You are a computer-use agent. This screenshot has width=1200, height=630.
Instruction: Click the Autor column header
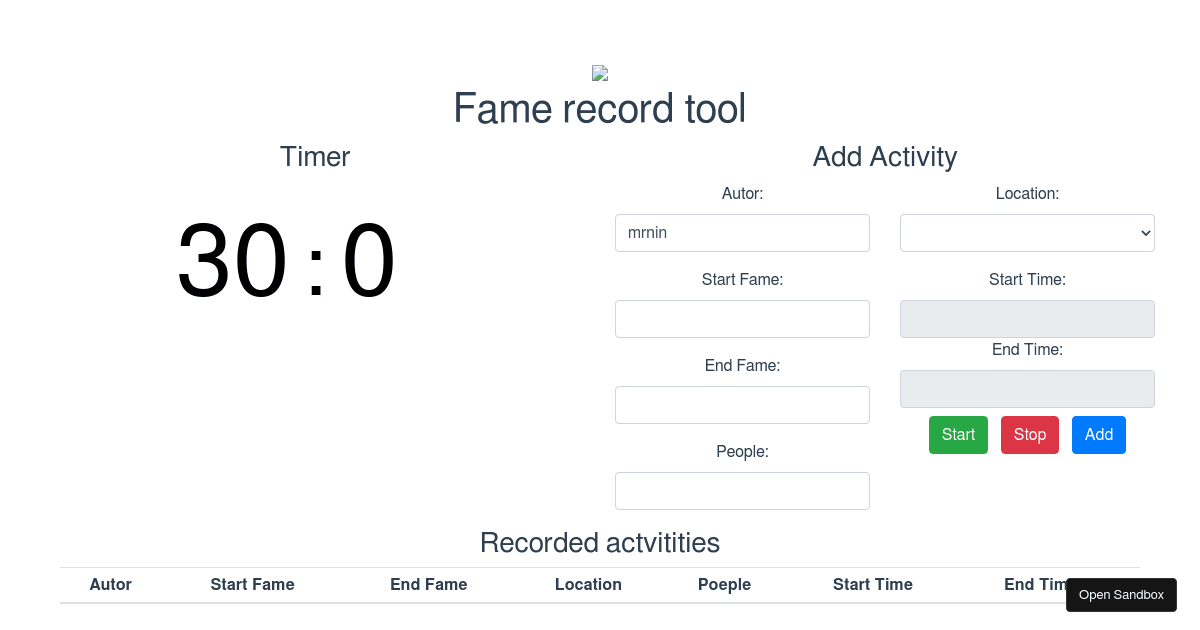[110, 584]
